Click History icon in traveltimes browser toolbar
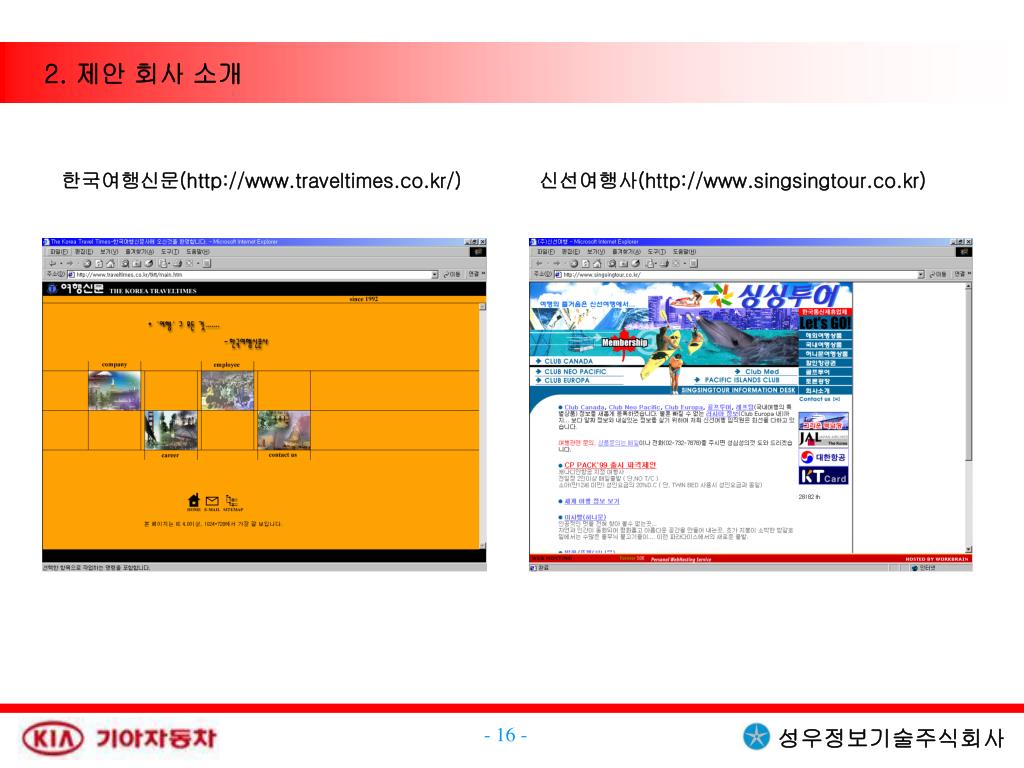Image resolution: width=1024 pixels, height=768 pixels. [149, 264]
